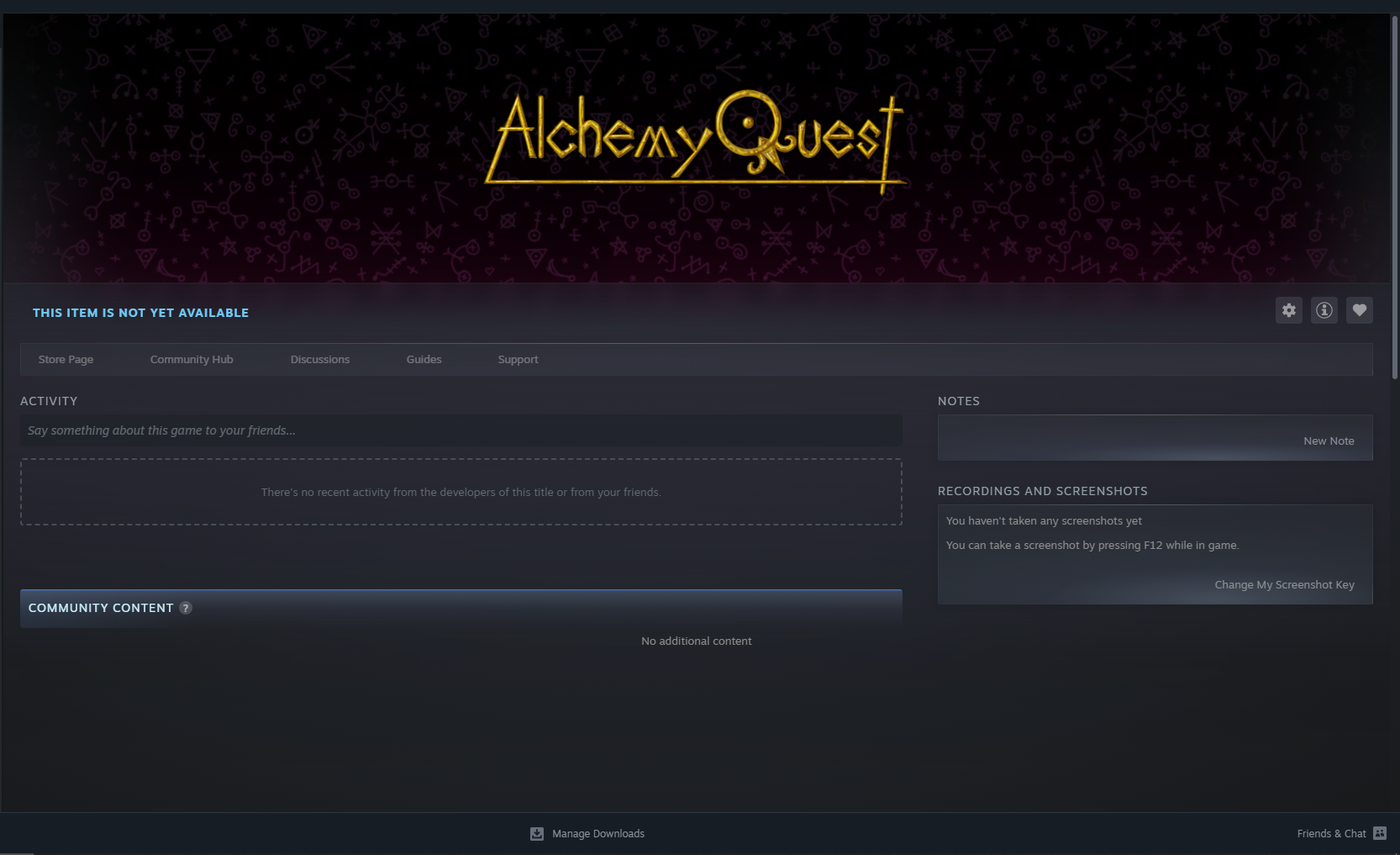Go to the Community Hub tab
1400x855 pixels.
click(192, 359)
